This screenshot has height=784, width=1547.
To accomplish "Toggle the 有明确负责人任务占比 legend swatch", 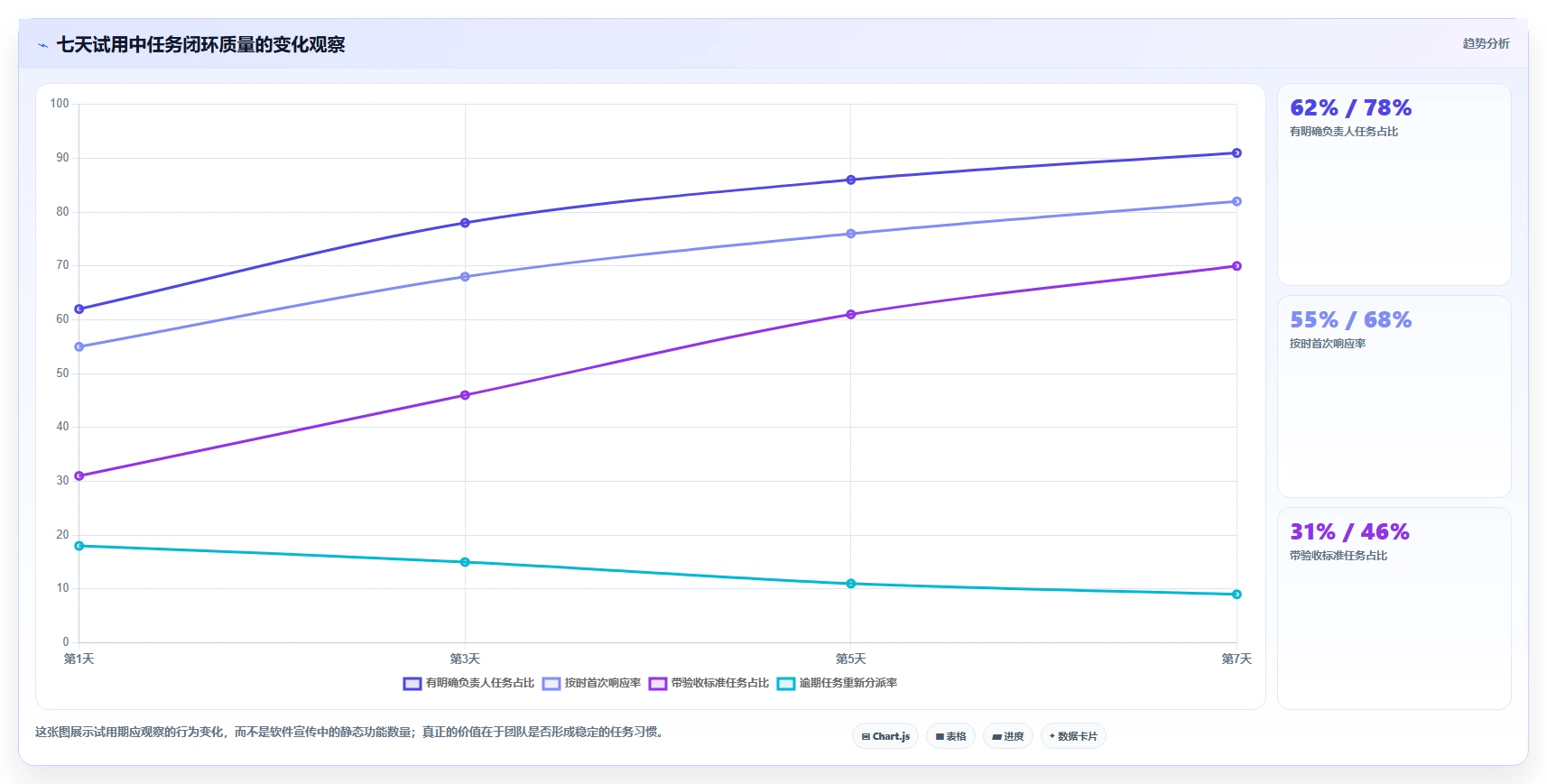I will click(x=412, y=684).
